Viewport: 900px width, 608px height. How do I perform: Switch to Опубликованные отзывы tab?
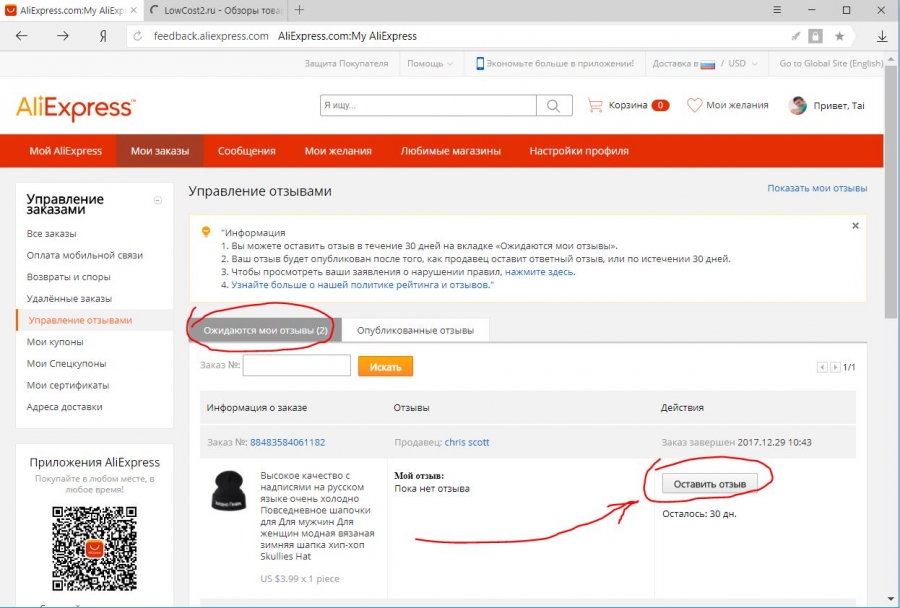click(415, 330)
